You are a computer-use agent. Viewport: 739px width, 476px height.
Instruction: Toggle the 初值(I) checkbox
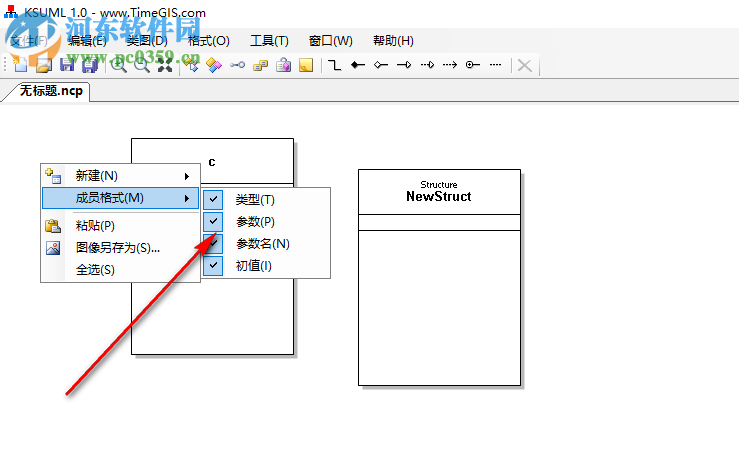(213, 265)
